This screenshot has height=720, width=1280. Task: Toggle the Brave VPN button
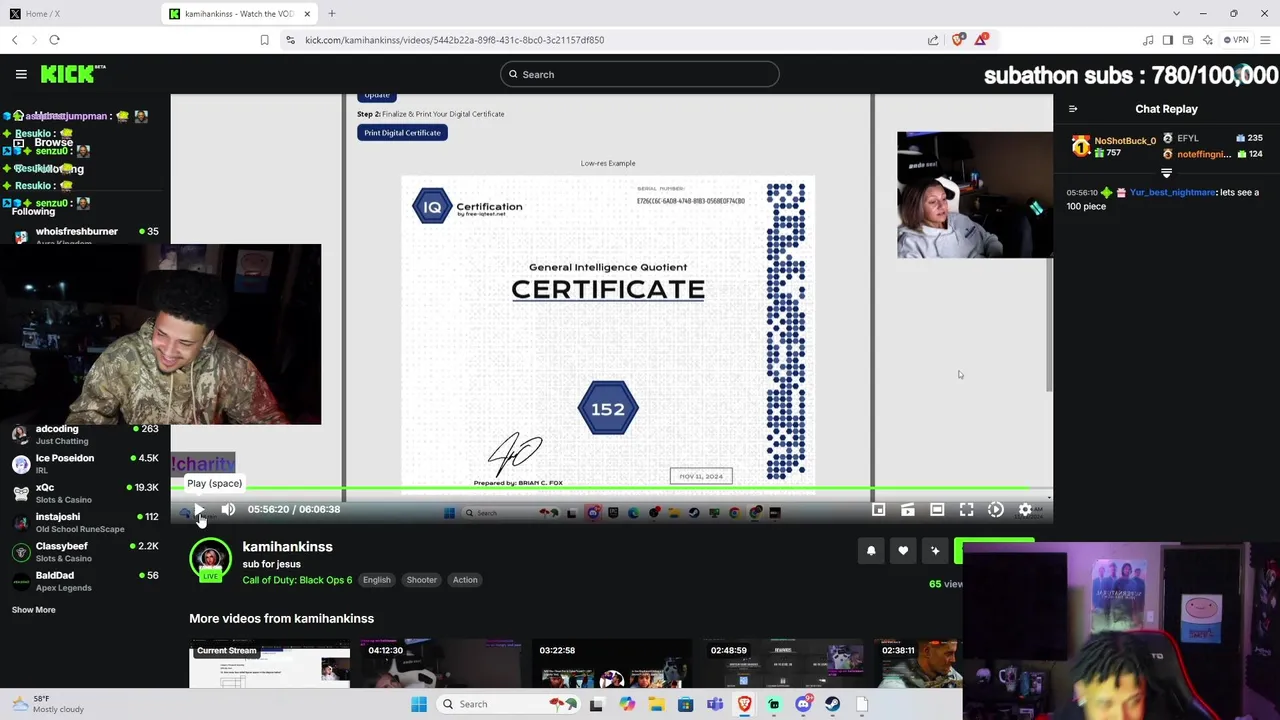[1236, 40]
